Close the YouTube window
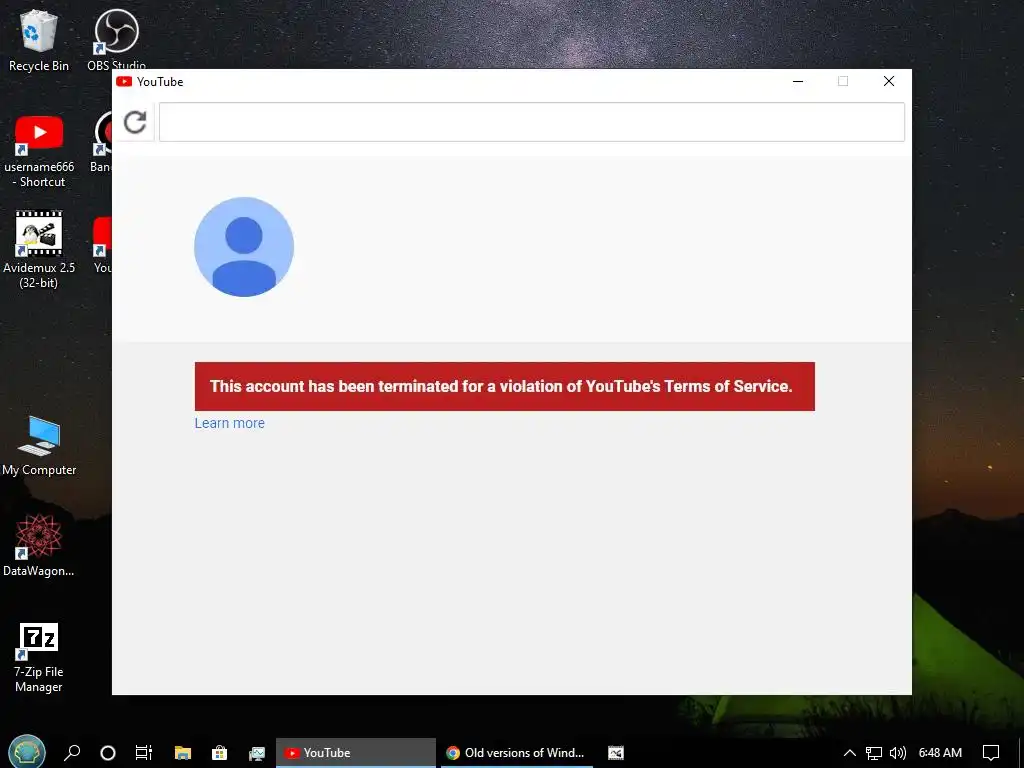This screenshot has height=768, width=1024. pos(889,81)
